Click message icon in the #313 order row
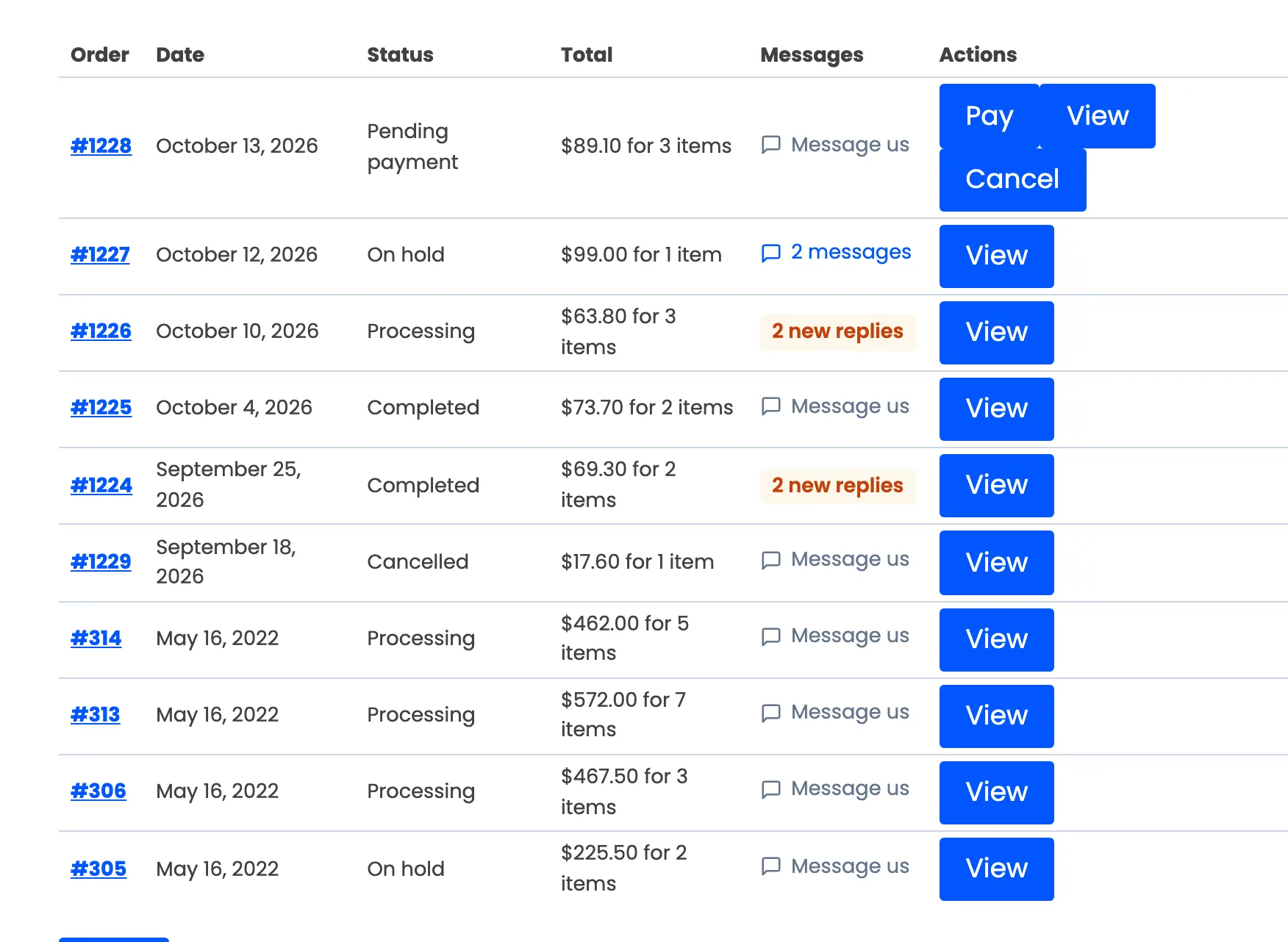This screenshot has width=1288, height=942. pos(770,713)
